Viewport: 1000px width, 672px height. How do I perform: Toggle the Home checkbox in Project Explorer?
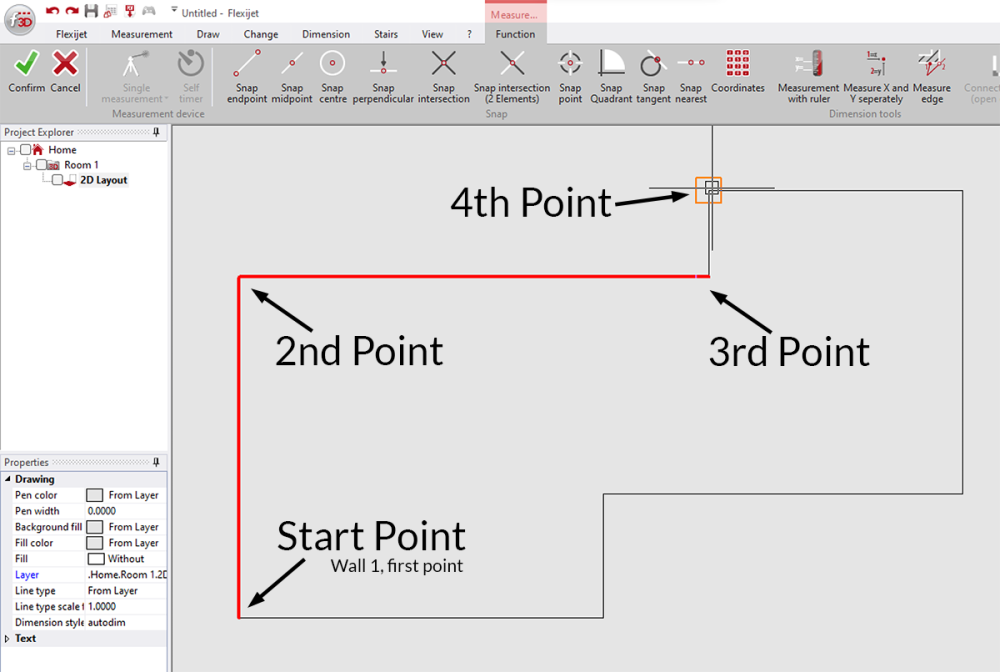pyautogui.click(x=25, y=149)
